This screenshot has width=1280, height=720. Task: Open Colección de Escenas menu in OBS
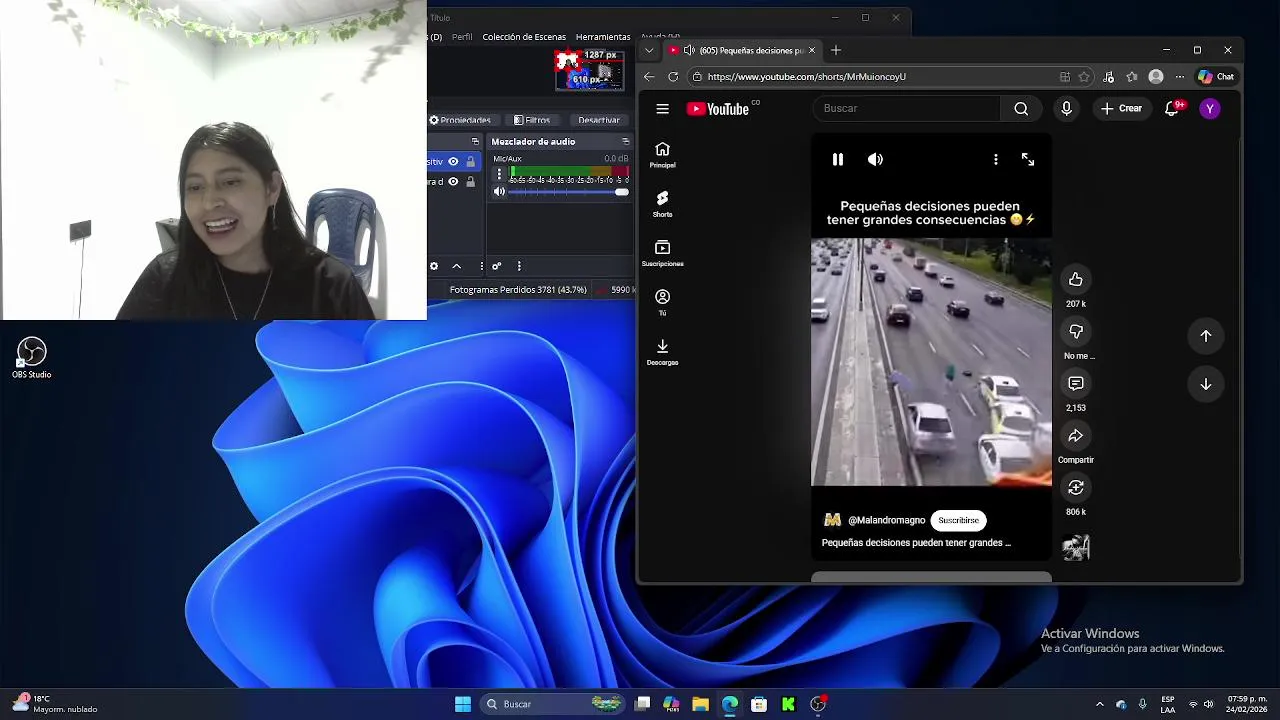[524, 37]
